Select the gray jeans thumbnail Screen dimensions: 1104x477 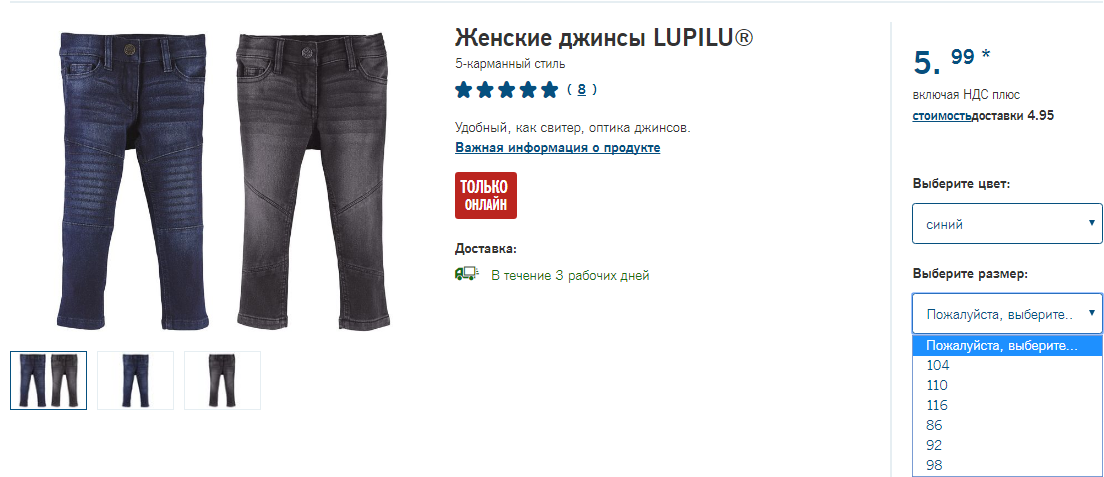[222, 380]
